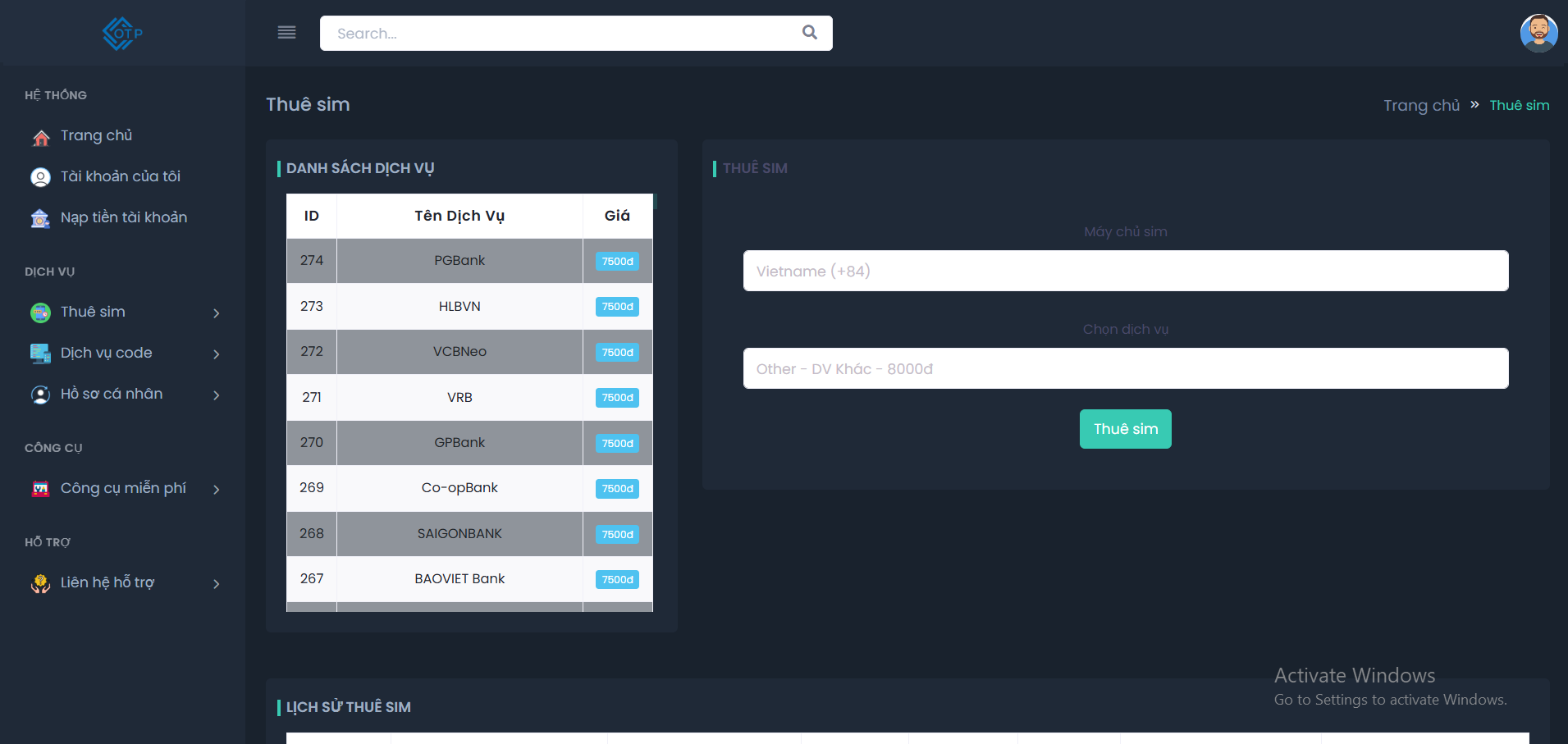Open Liên hệ hỗ trợ menu item
1568x744 pixels.
[107, 582]
